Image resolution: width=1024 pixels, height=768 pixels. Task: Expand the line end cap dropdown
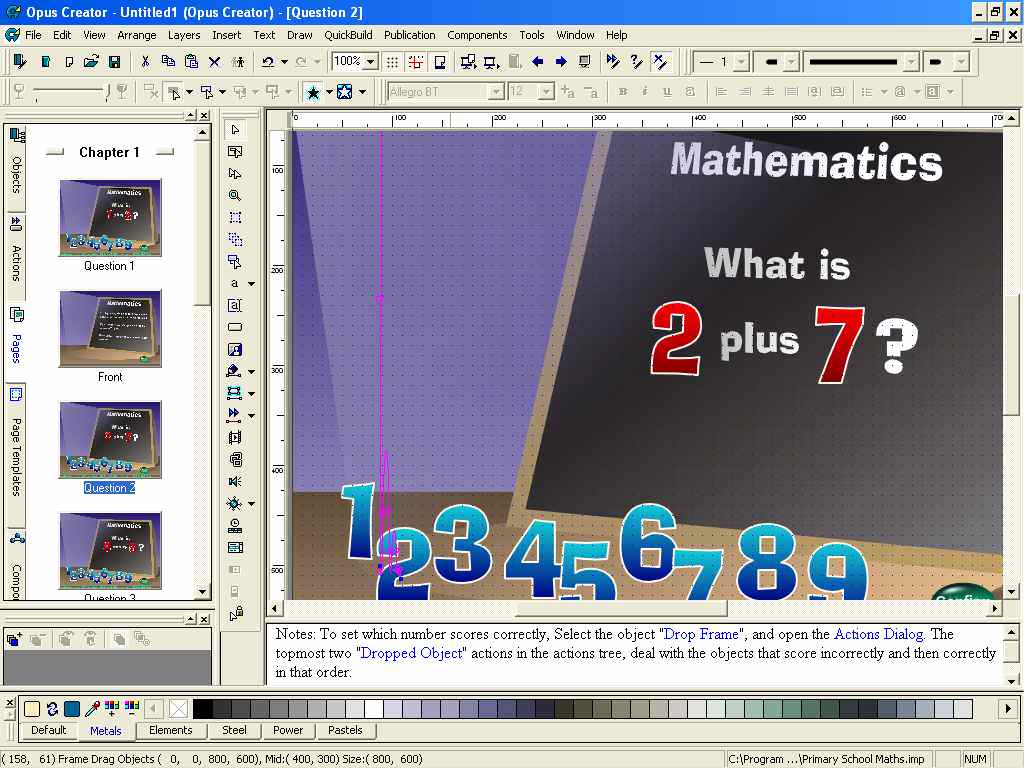point(960,62)
